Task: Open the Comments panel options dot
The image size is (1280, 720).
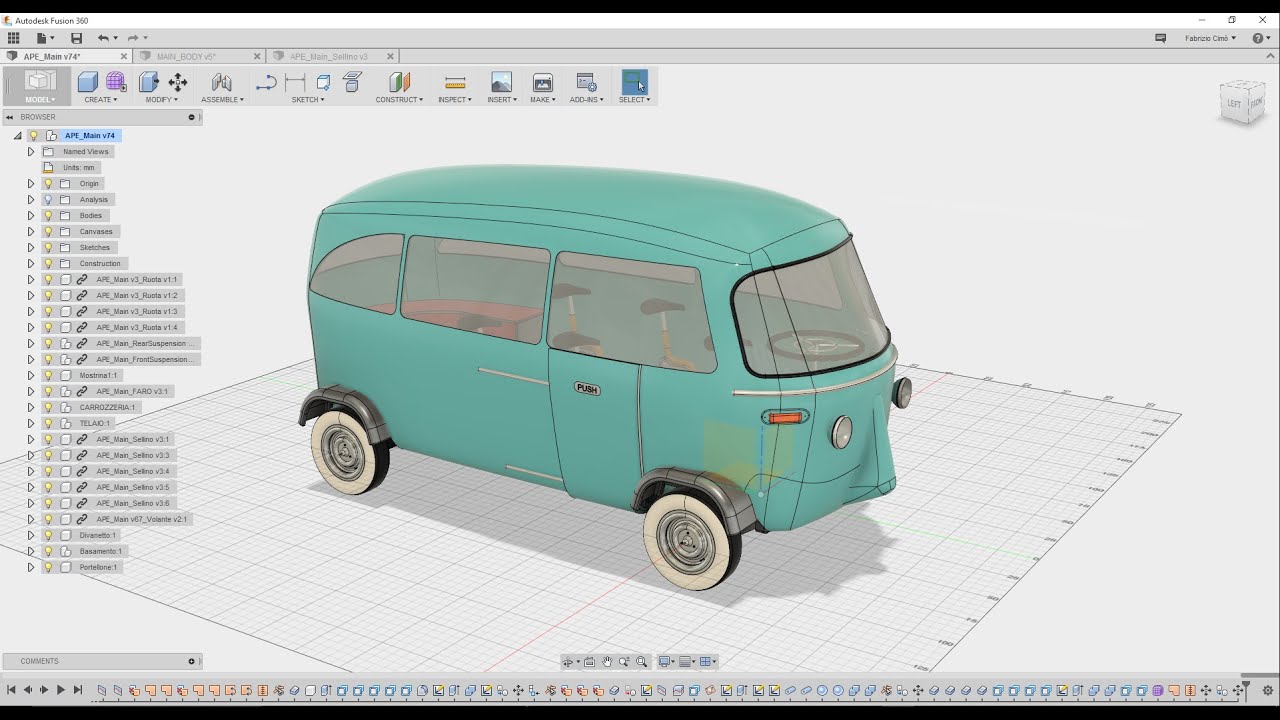Action: 191,661
